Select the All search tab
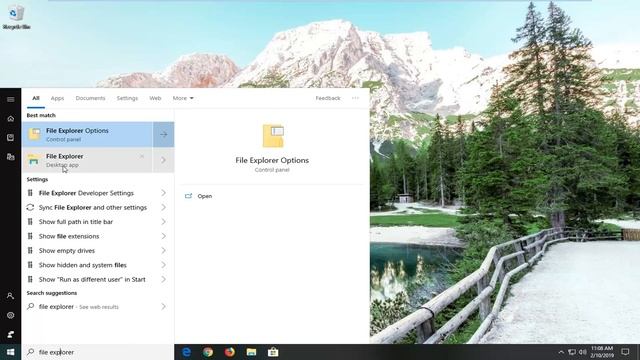640x360 pixels. click(x=36, y=98)
